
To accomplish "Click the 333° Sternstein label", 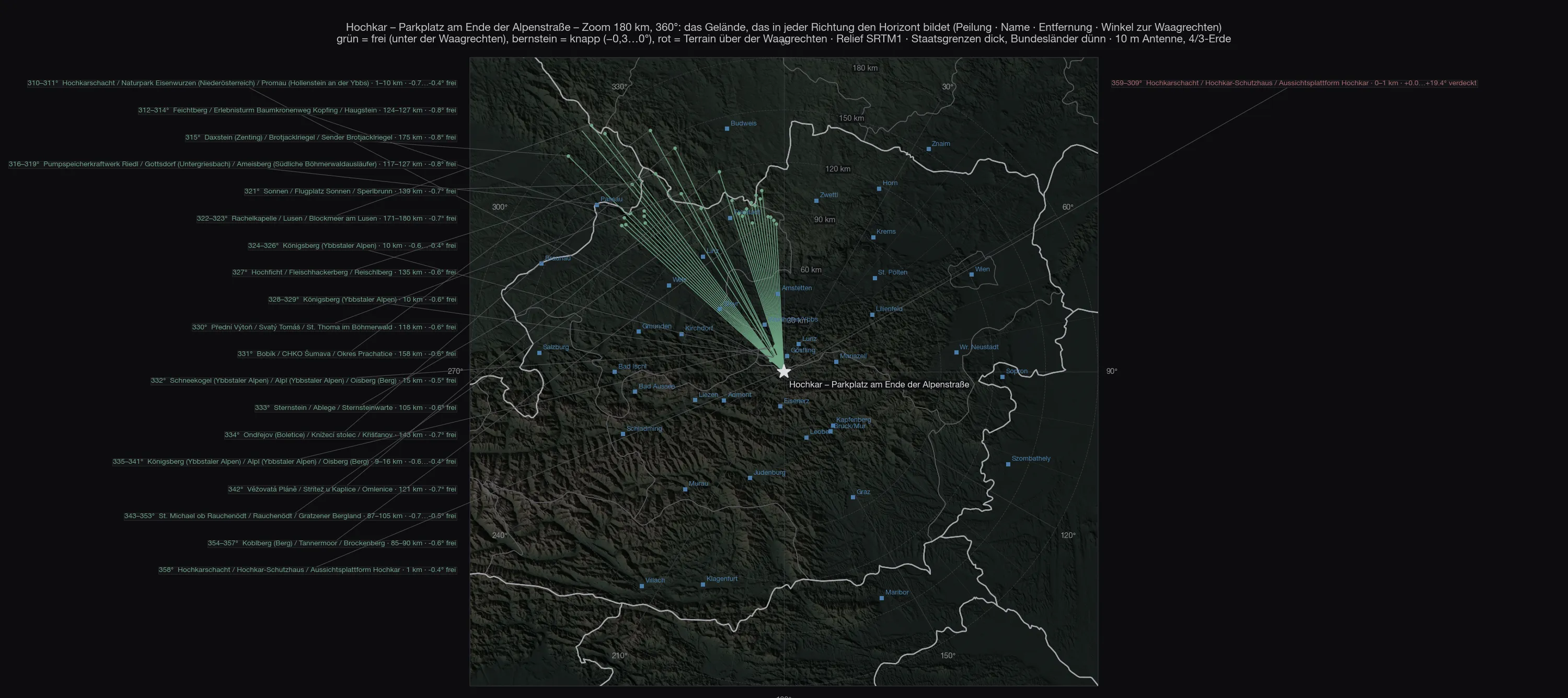I will [x=355, y=407].
